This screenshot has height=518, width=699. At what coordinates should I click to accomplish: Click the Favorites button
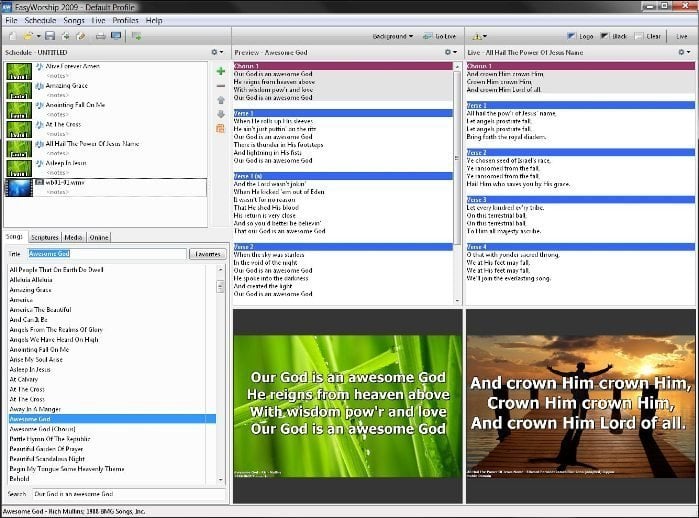point(208,254)
